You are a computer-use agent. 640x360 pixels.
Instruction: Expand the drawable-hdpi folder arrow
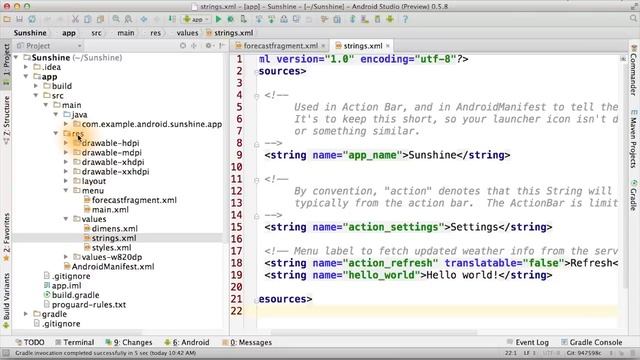click(x=66, y=143)
